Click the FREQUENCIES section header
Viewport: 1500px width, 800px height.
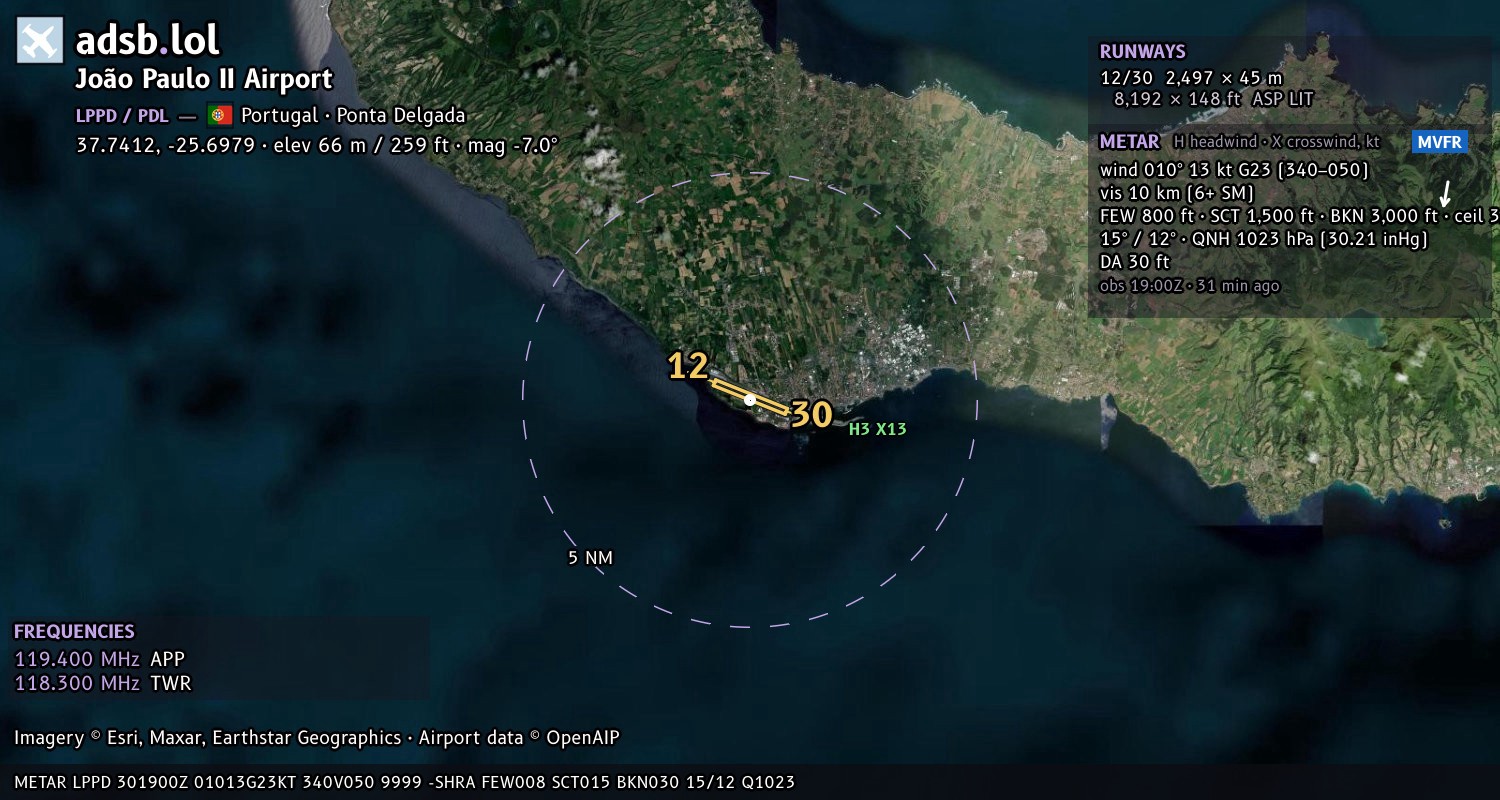pos(74,632)
